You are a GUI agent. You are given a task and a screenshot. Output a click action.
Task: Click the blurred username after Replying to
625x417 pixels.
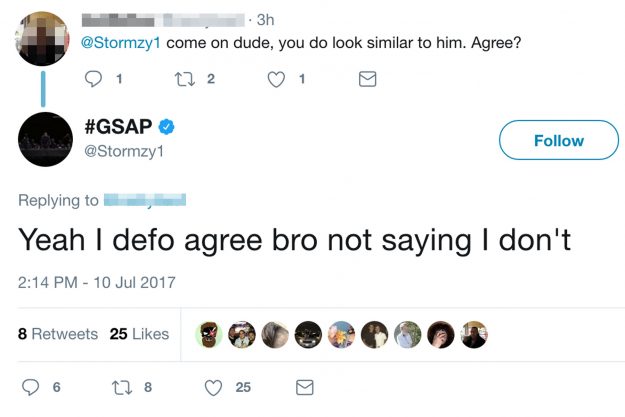click(145, 200)
